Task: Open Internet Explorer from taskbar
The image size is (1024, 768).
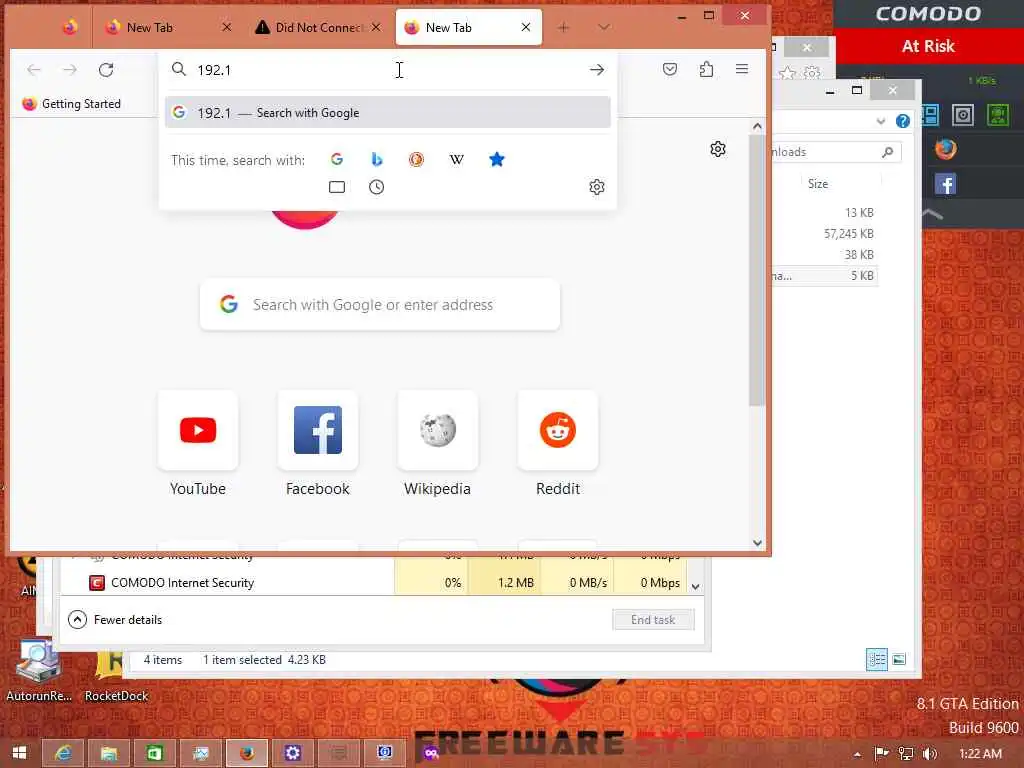Action: tap(63, 753)
